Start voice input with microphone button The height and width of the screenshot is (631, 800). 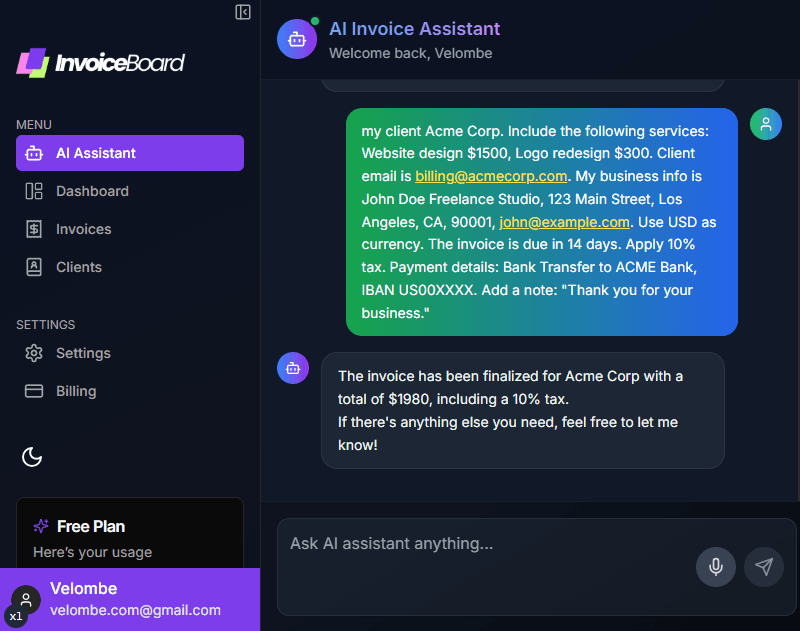click(716, 567)
